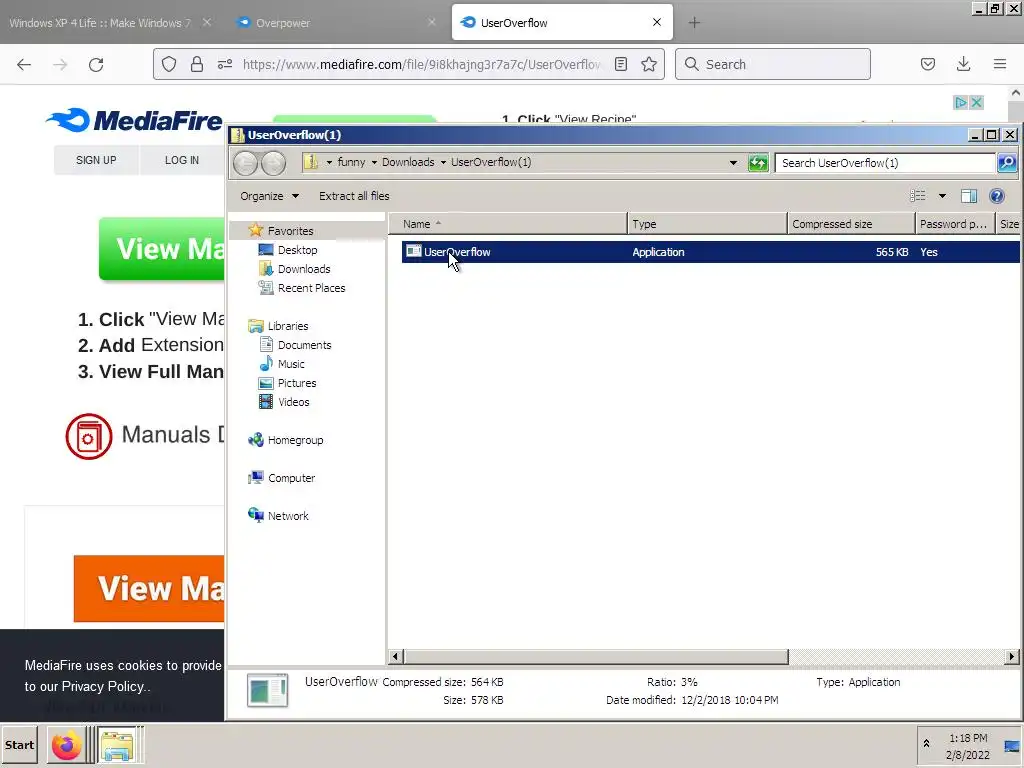Click Windows Explorer taskbar icon

[117, 745]
